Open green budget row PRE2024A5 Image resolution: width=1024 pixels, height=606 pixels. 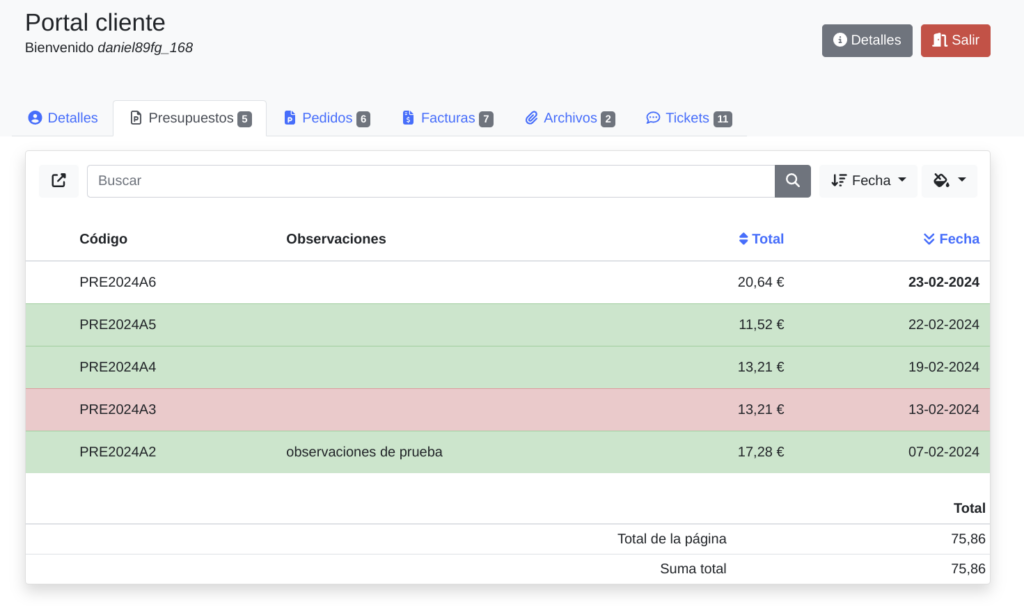point(118,325)
